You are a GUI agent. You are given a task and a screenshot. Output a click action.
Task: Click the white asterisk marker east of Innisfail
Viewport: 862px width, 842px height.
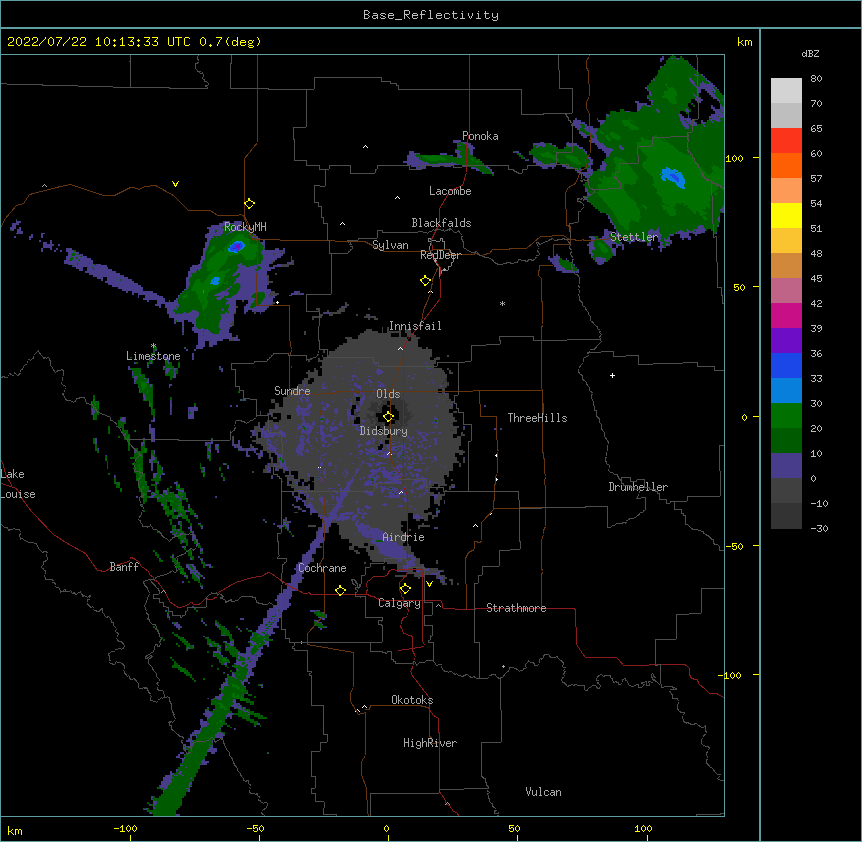click(502, 303)
